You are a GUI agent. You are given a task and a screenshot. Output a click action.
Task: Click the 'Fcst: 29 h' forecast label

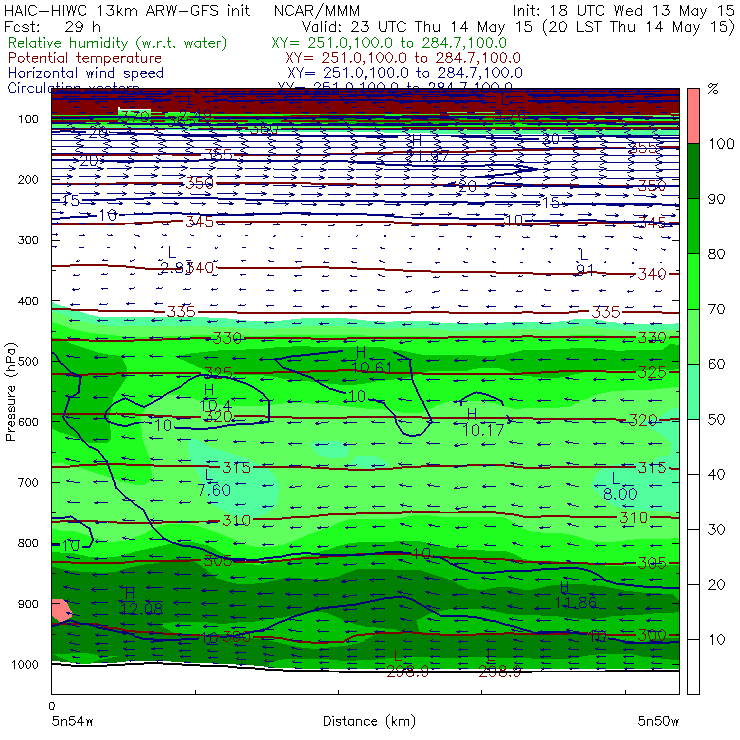coord(52,26)
